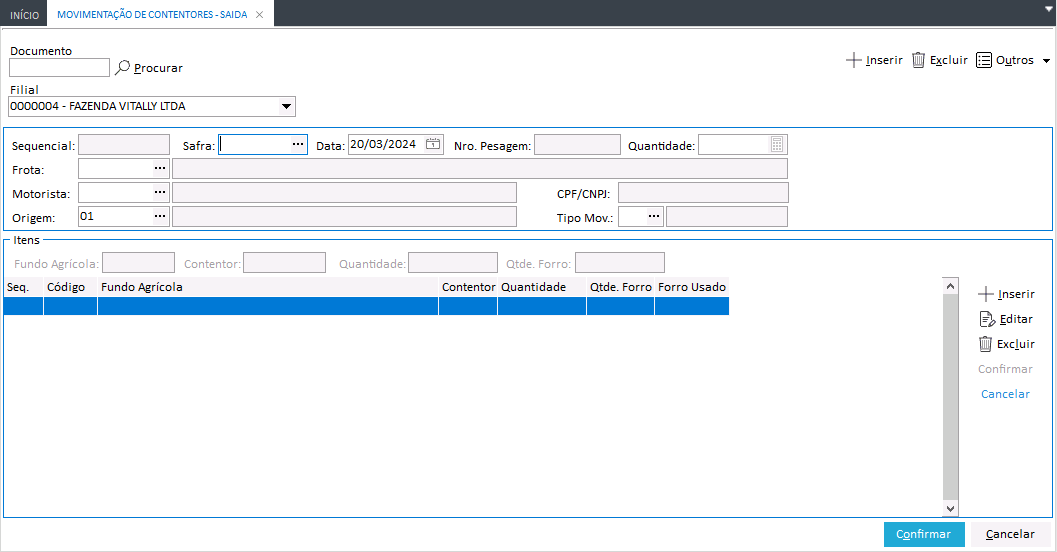Click the magnifier Procurar search icon
The image size is (1057, 552).
[123, 68]
